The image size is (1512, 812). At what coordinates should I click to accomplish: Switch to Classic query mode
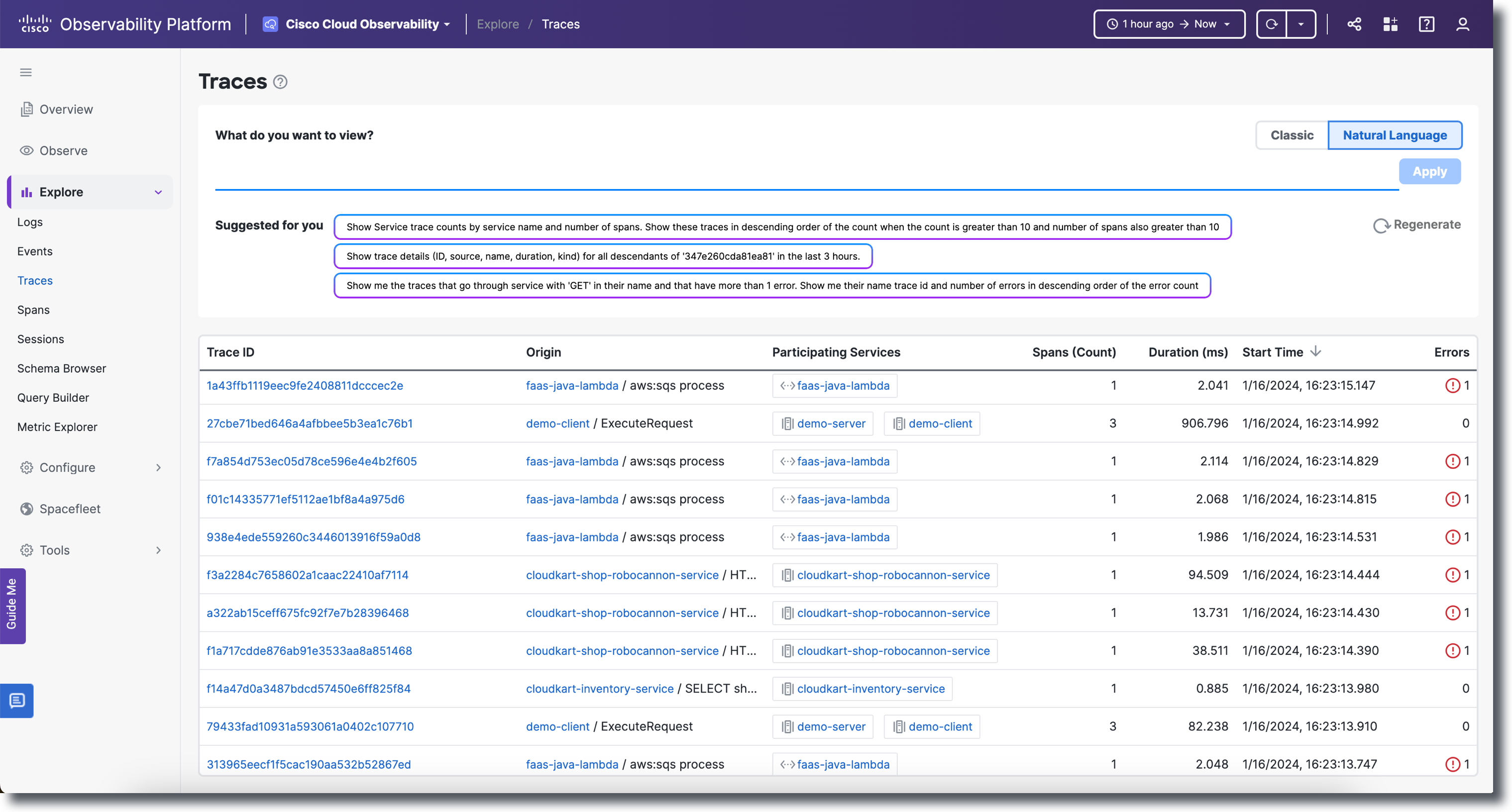coord(1292,135)
